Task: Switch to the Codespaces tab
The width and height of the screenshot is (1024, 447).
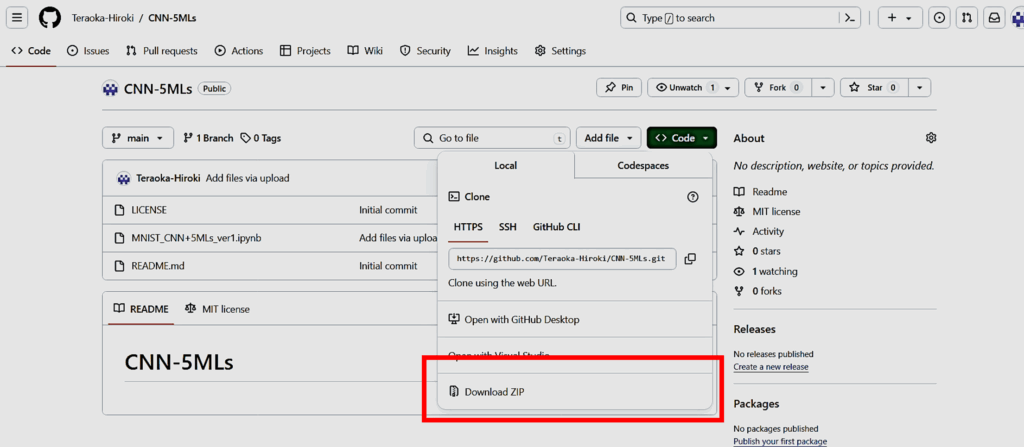Action: click(643, 166)
